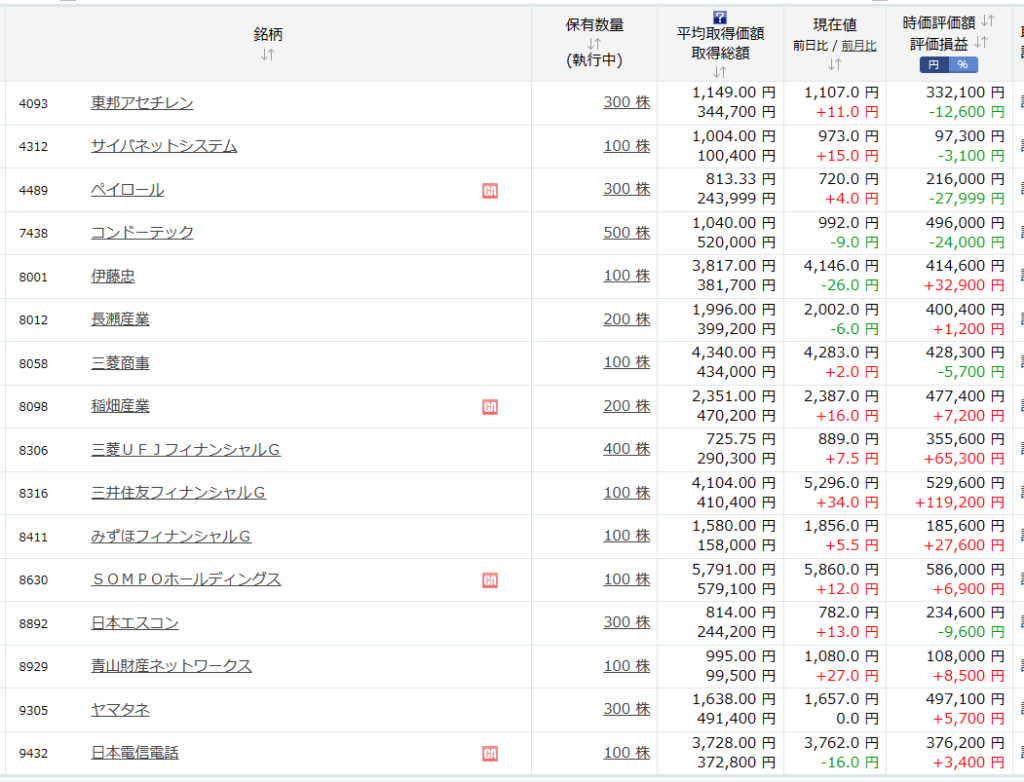This screenshot has width=1024, height=782.
Task: Open the 日本電信電話 stock link
Action: pyautogui.click(x=135, y=753)
